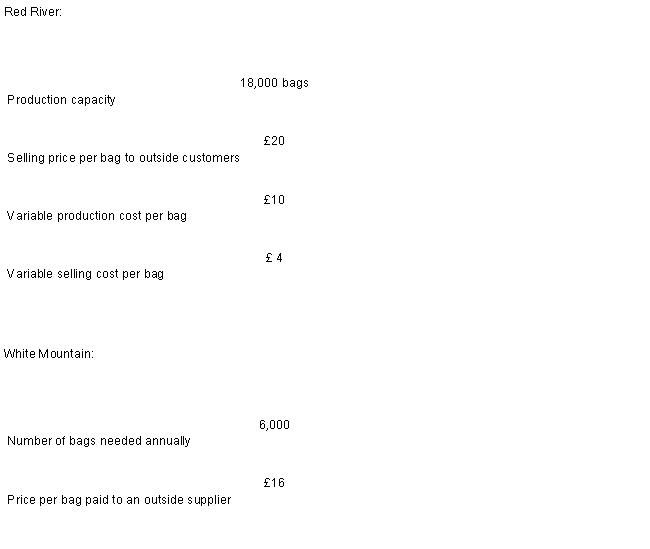Select the £20 selling price value
The width and height of the screenshot is (650, 549).
click(x=274, y=141)
